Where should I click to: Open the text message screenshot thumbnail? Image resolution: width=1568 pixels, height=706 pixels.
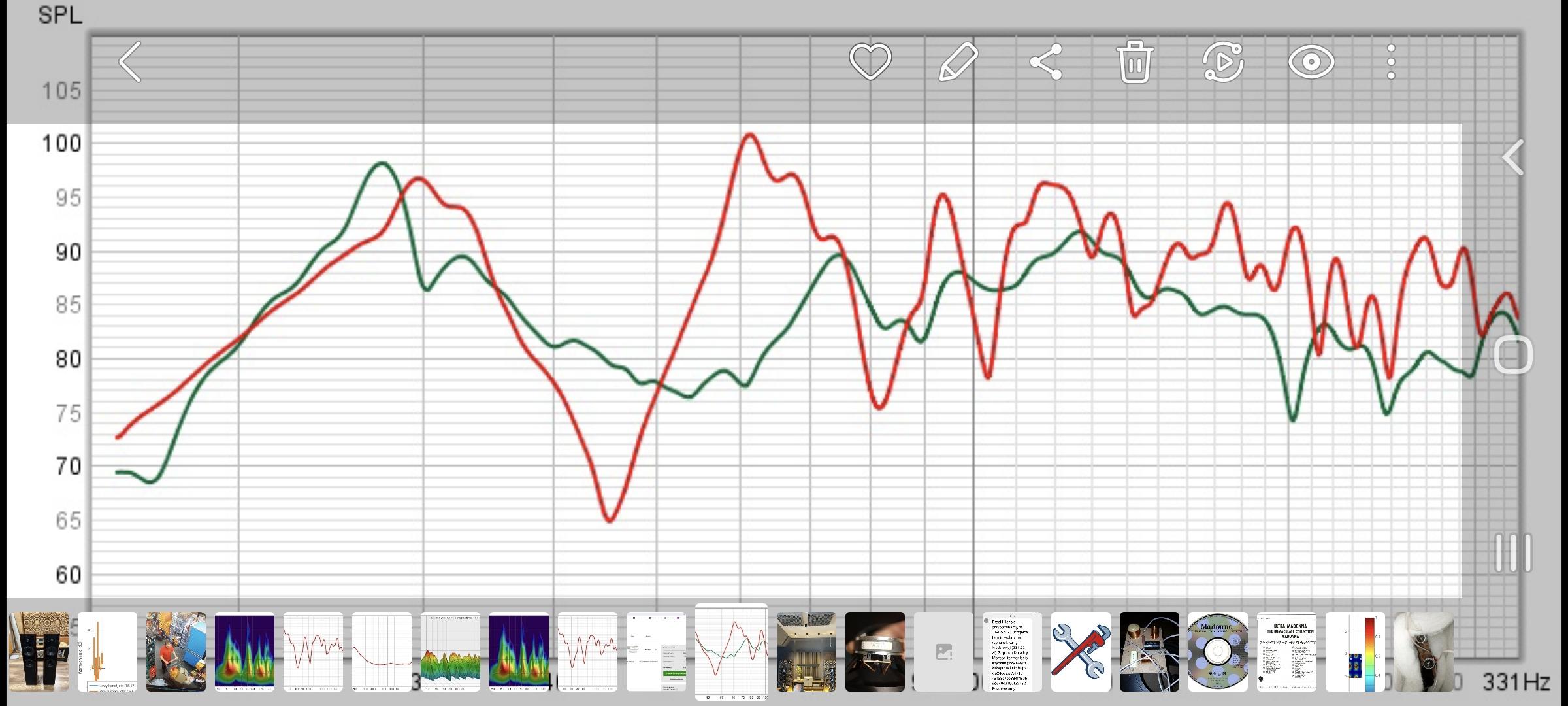tap(1012, 652)
